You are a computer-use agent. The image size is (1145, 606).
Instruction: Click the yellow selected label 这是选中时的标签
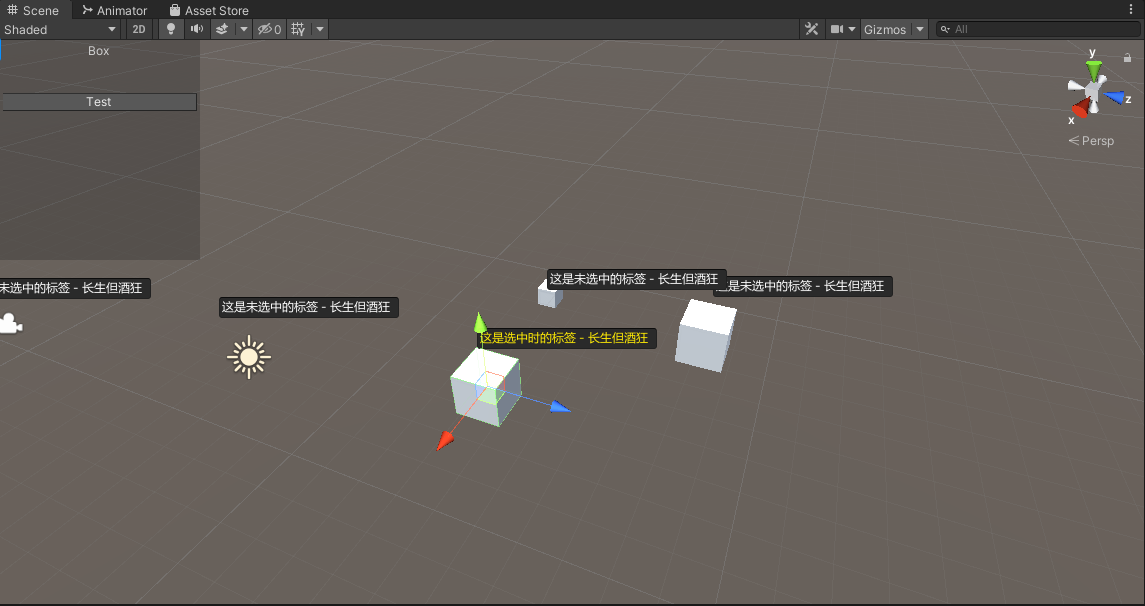click(x=567, y=338)
